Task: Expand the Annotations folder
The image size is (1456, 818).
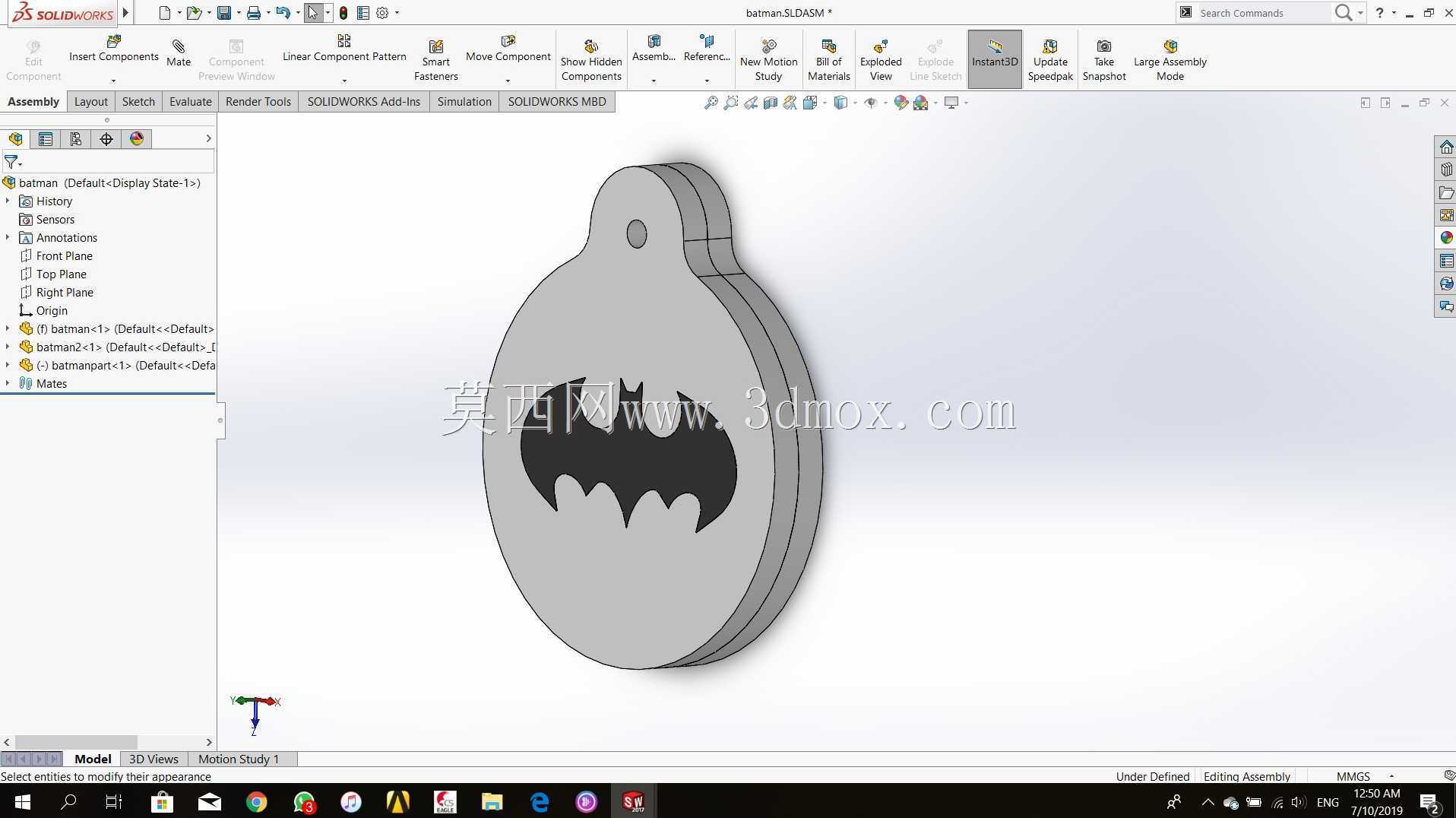Action: [8, 237]
